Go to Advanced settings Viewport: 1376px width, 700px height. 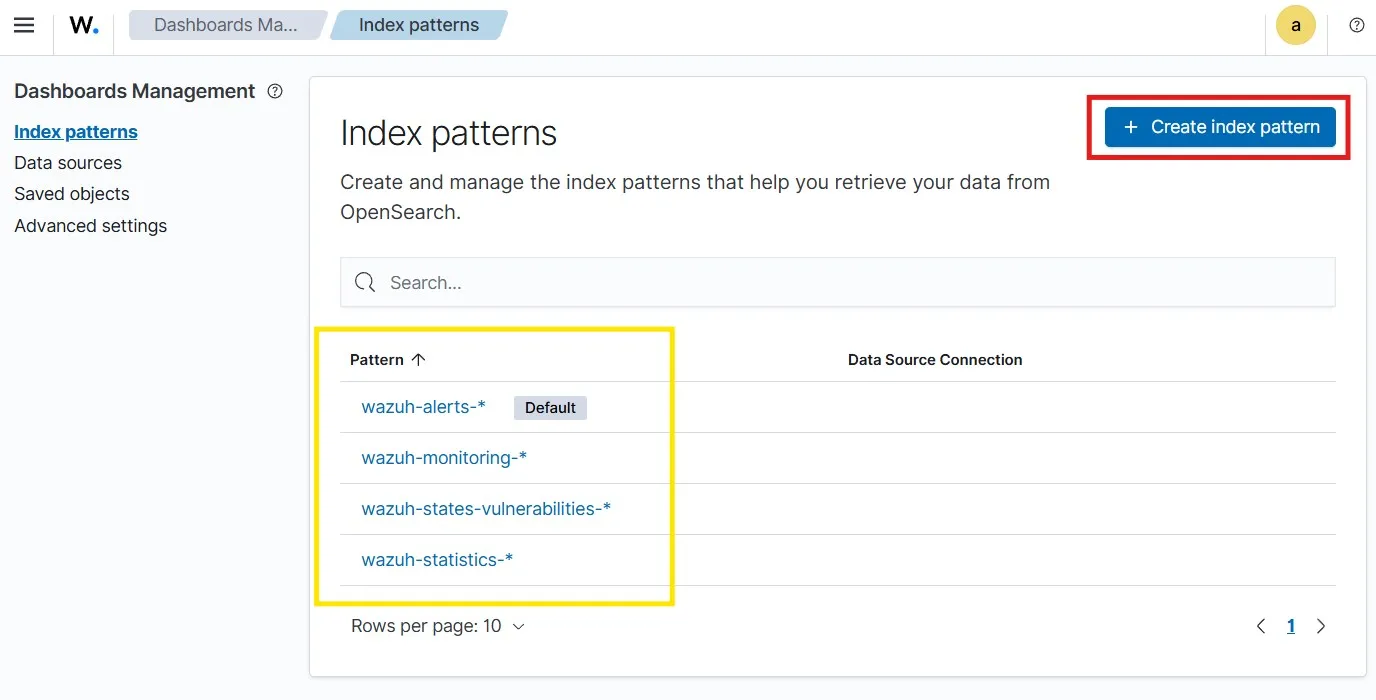click(91, 226)
